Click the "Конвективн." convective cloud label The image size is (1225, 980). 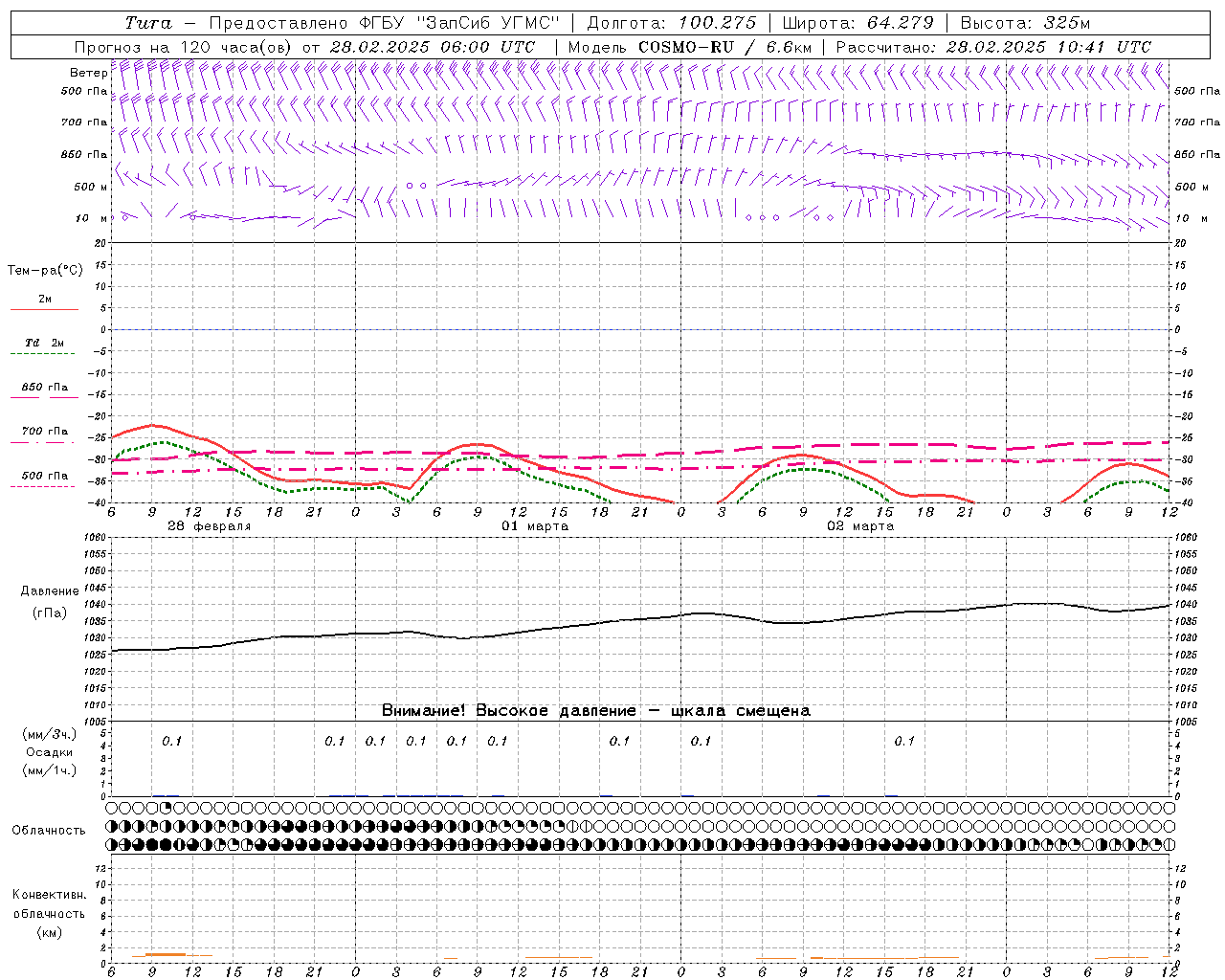[x=49, y=895]
